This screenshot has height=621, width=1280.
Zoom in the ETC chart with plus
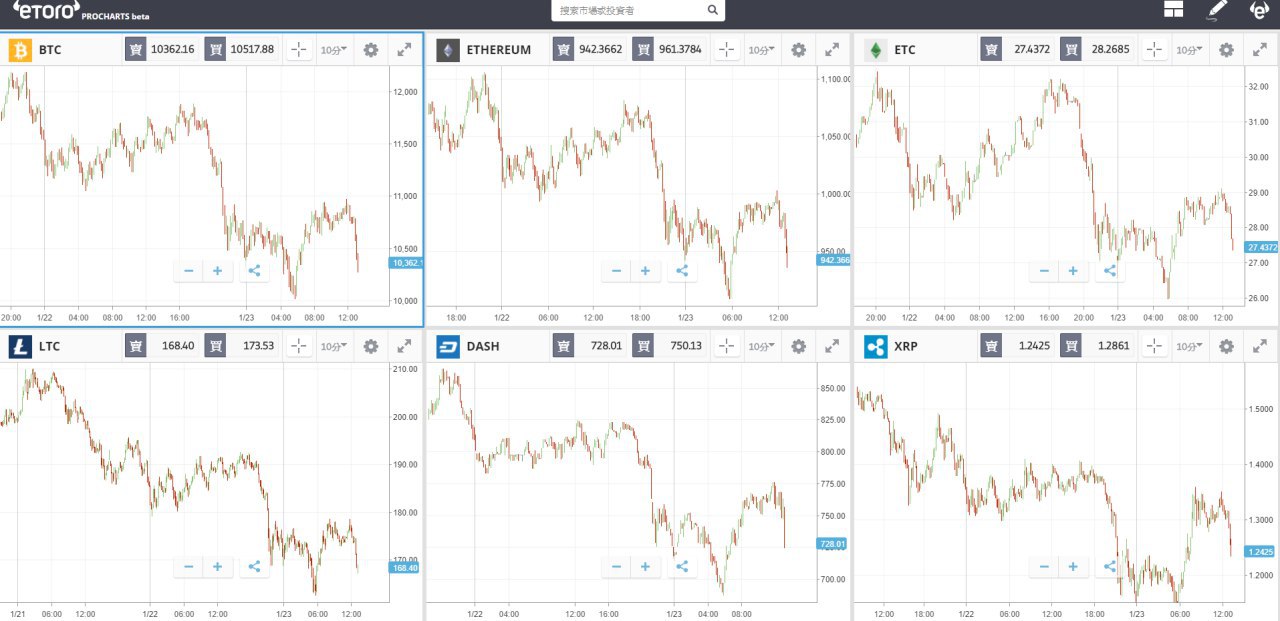1073,271
